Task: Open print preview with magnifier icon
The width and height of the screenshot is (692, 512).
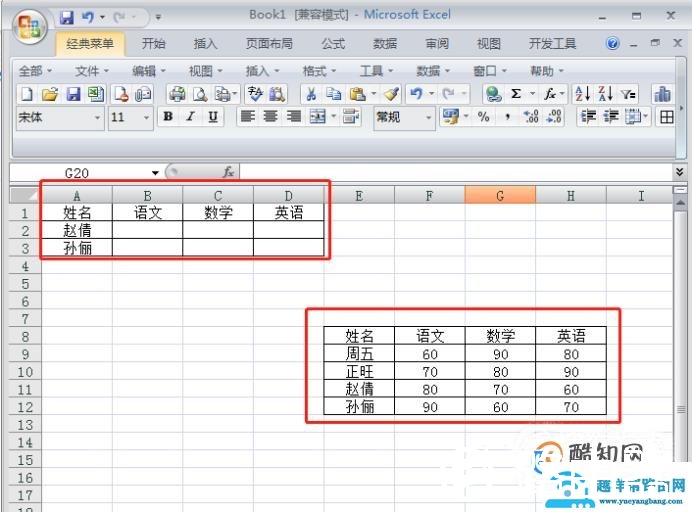Action: click(x=200, y=94)
